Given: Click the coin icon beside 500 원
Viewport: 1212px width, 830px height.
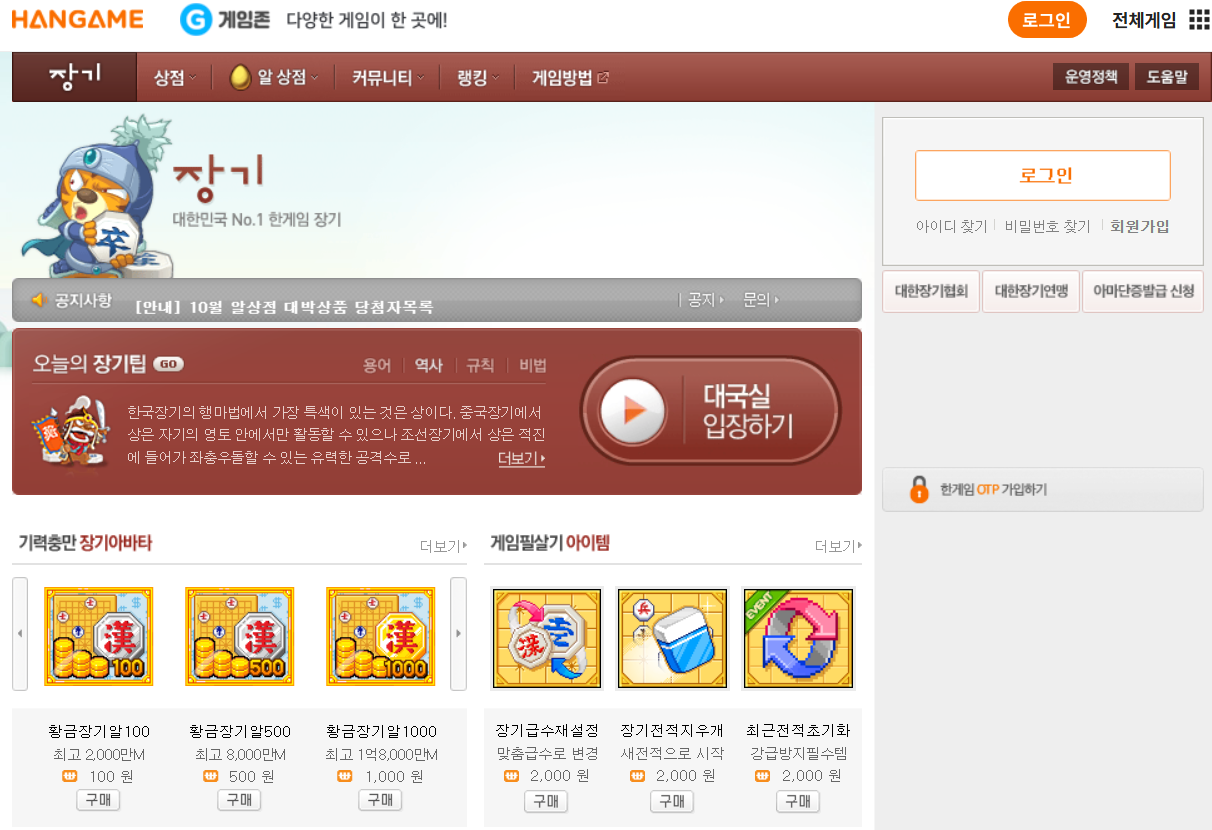Looking at the screenshot, I should click(x=210, y=776).
